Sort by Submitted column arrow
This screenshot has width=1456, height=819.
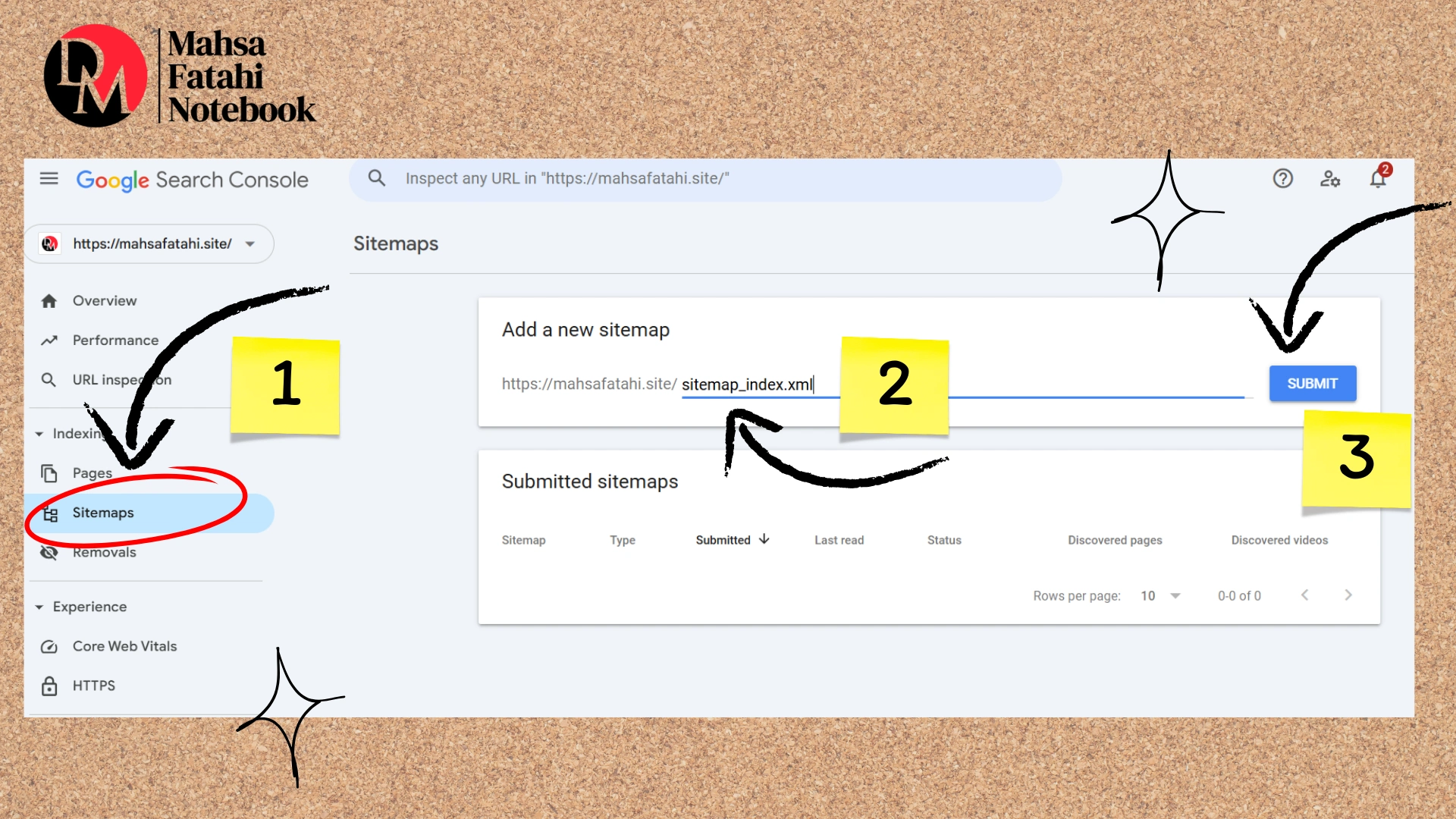point(764,539)
